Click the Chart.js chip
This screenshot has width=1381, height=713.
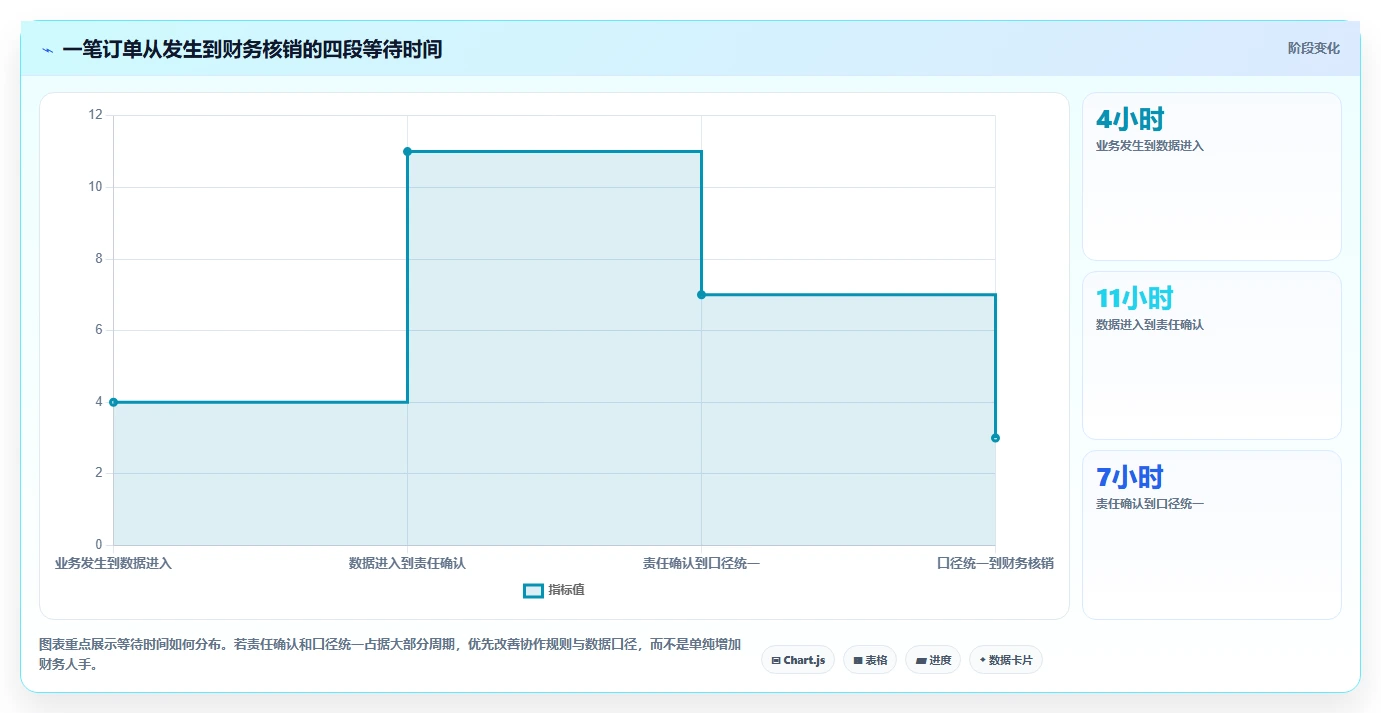click(x=798, y=660)
